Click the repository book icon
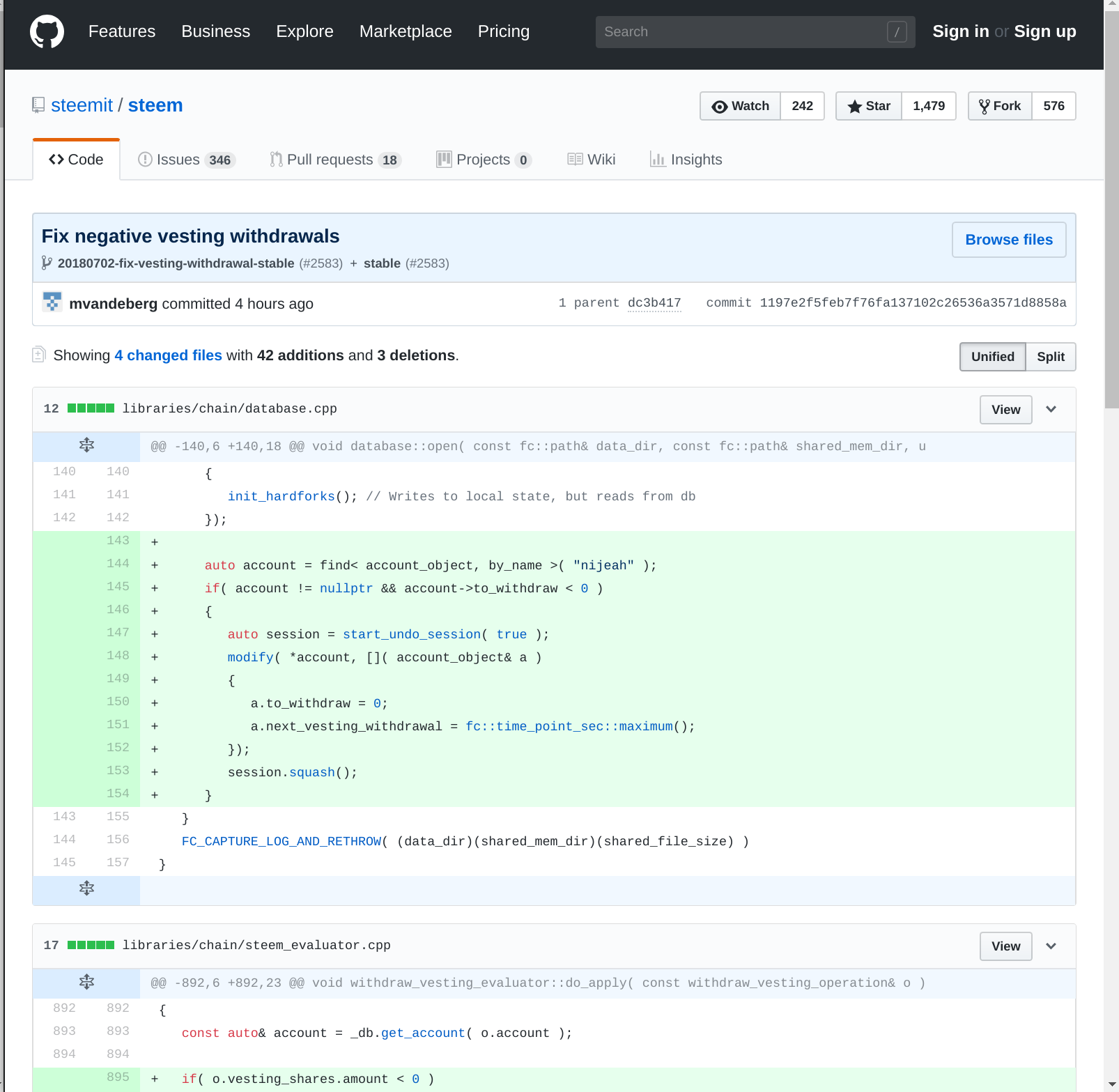 click(38, 105)
